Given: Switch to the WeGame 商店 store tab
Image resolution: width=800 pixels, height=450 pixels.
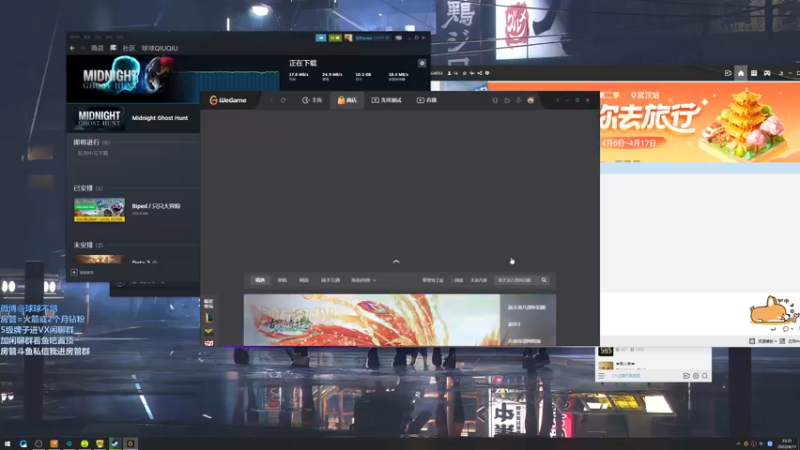Looking at the screenshot, I should 347,100.
